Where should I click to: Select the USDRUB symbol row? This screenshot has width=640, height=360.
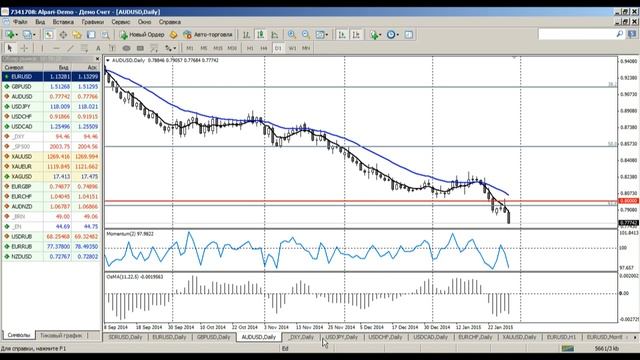coord(51,236)
